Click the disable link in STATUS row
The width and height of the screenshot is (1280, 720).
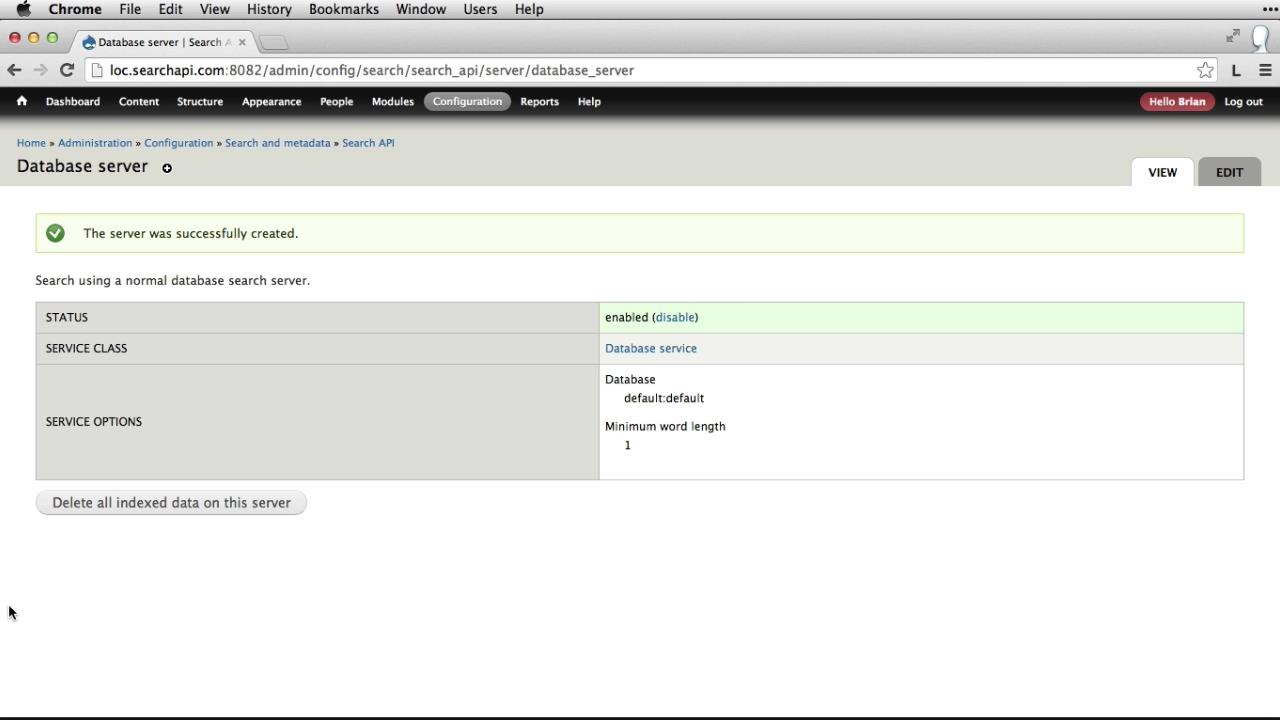(675, 317)
